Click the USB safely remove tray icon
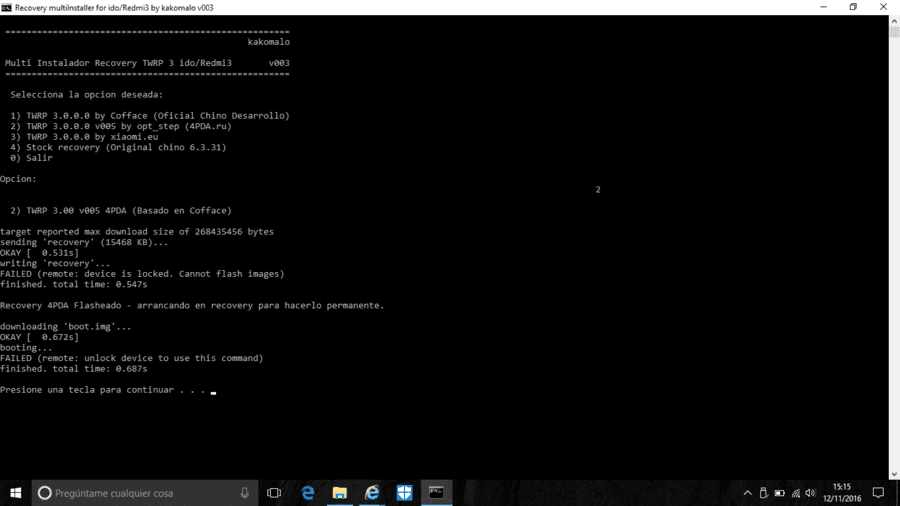 click(763, 493)
